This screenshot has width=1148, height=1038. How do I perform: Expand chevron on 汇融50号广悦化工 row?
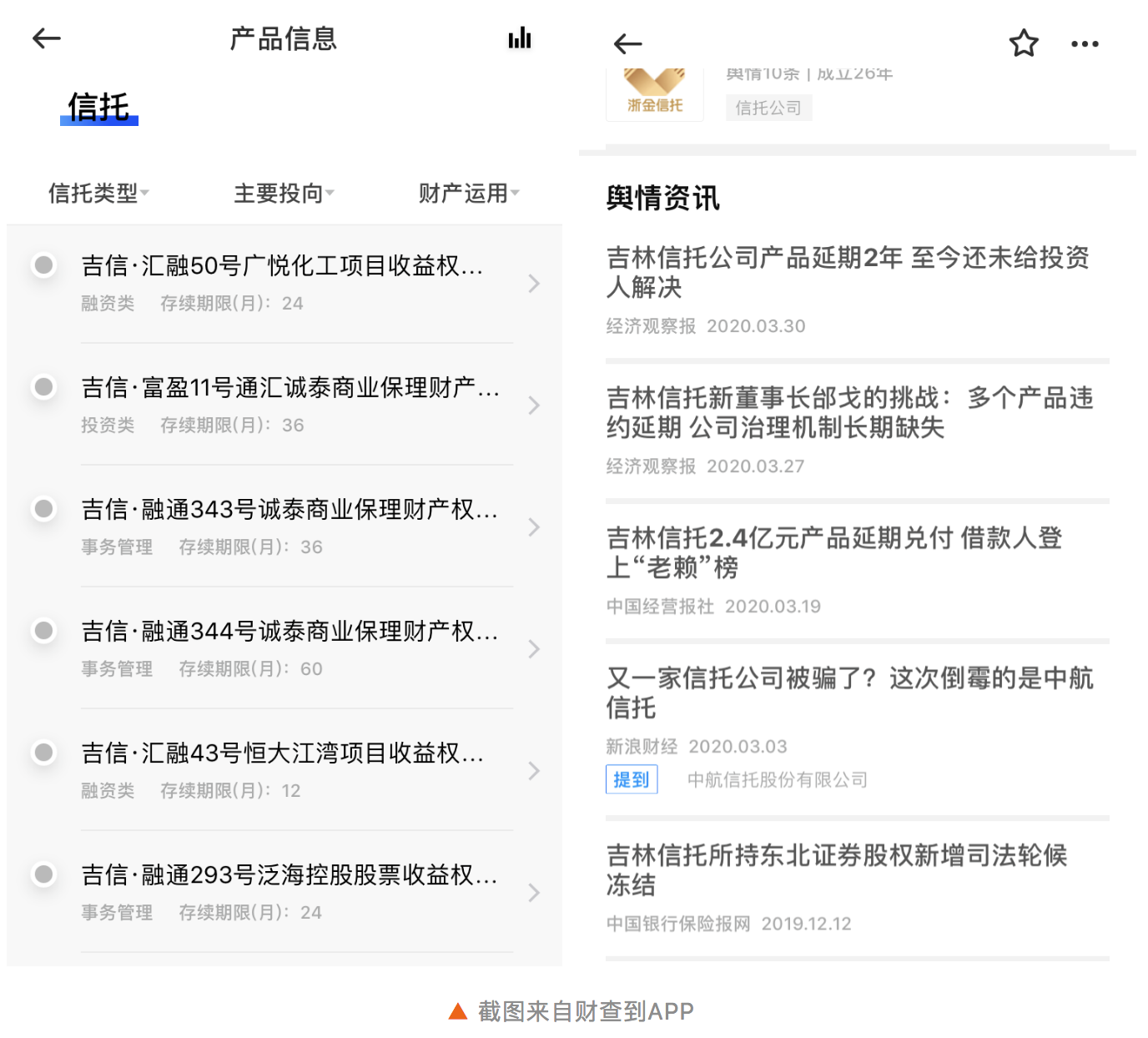(x=534, y=284)
